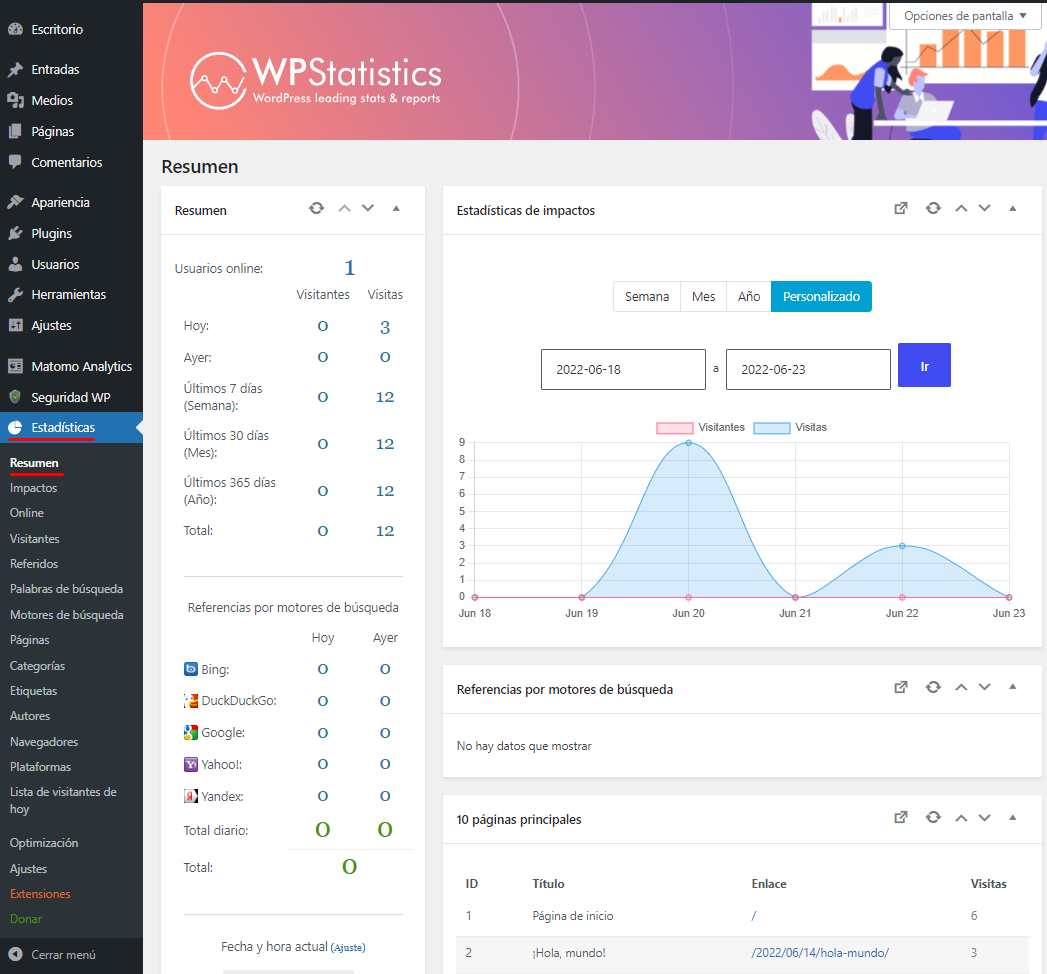Collapse the Estadísticas de impactos panel
Image resolution: width=1047 pixels, height=974 pixels.
point(1012,208)
